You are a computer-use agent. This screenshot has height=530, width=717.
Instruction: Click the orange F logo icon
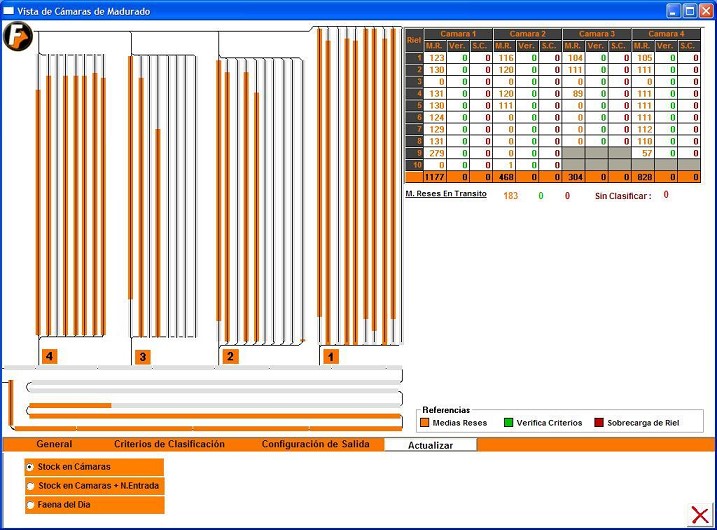(x=17, y=37)
